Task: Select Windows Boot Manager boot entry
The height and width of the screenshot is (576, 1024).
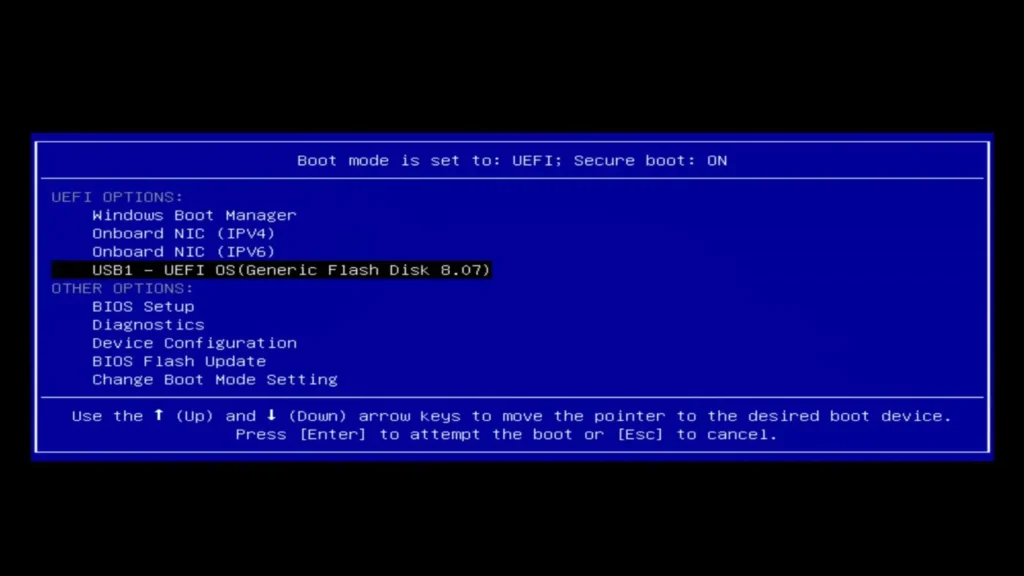Action: 194,216
